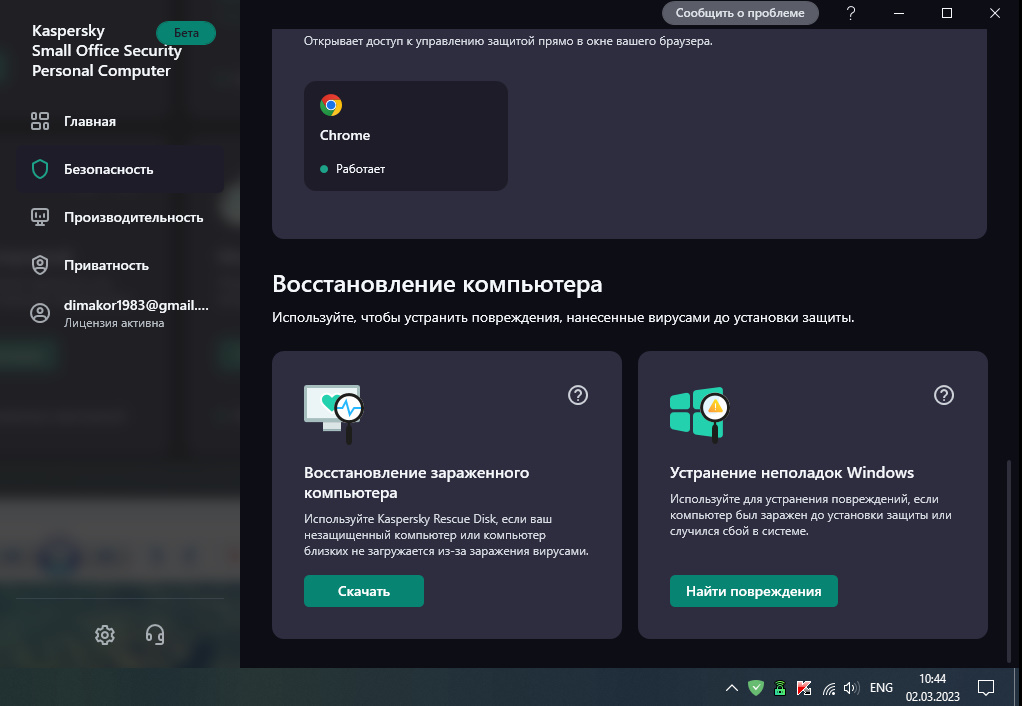The width and height of the screenshot is (1022, 706).
Task: Click the Бета badge
Action: [x=186, y=33]
